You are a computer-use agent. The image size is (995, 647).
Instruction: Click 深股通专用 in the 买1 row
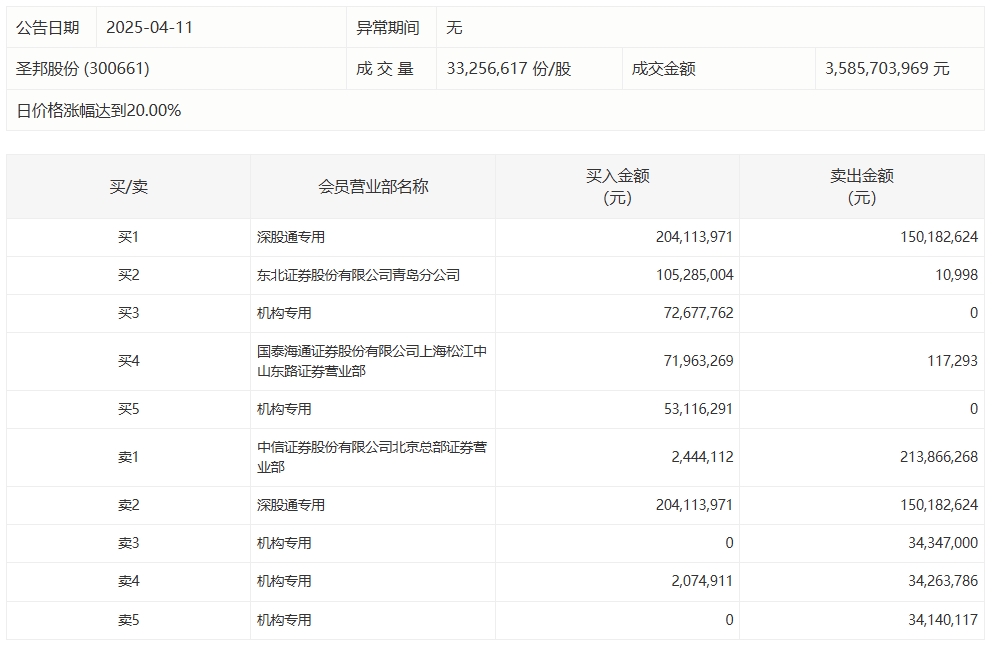pos(291,238)
